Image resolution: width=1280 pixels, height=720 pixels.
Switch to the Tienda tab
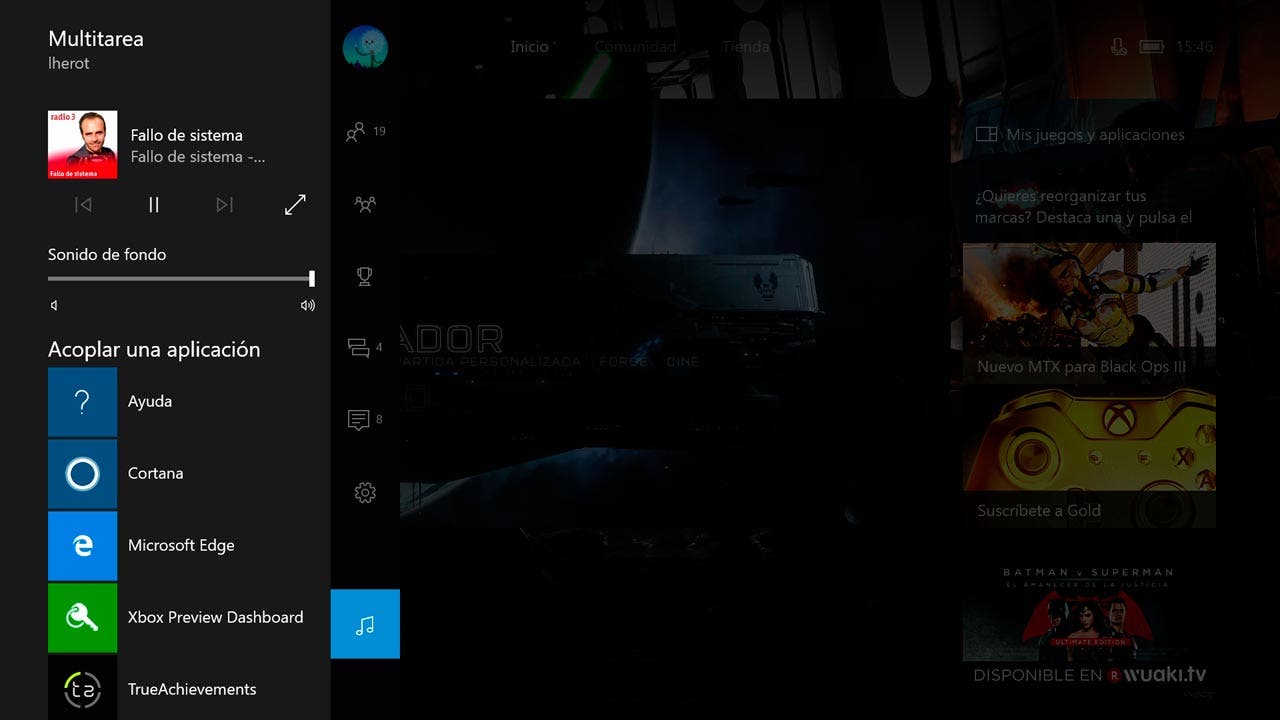746,47
